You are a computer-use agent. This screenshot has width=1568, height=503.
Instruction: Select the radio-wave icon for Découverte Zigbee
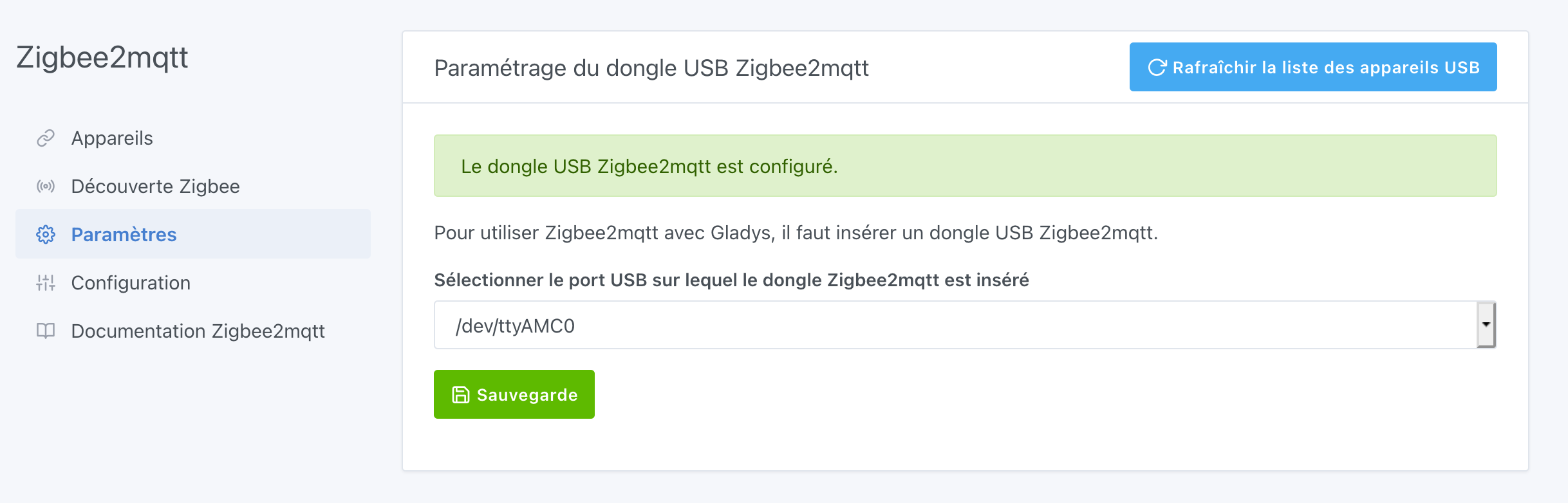click(x=45, y=186)
